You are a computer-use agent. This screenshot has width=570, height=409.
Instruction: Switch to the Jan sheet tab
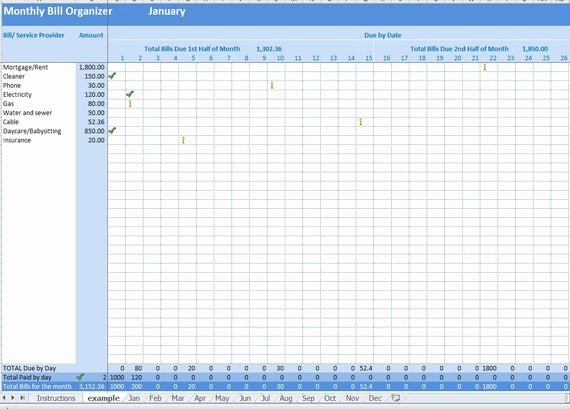click(134, 398)
